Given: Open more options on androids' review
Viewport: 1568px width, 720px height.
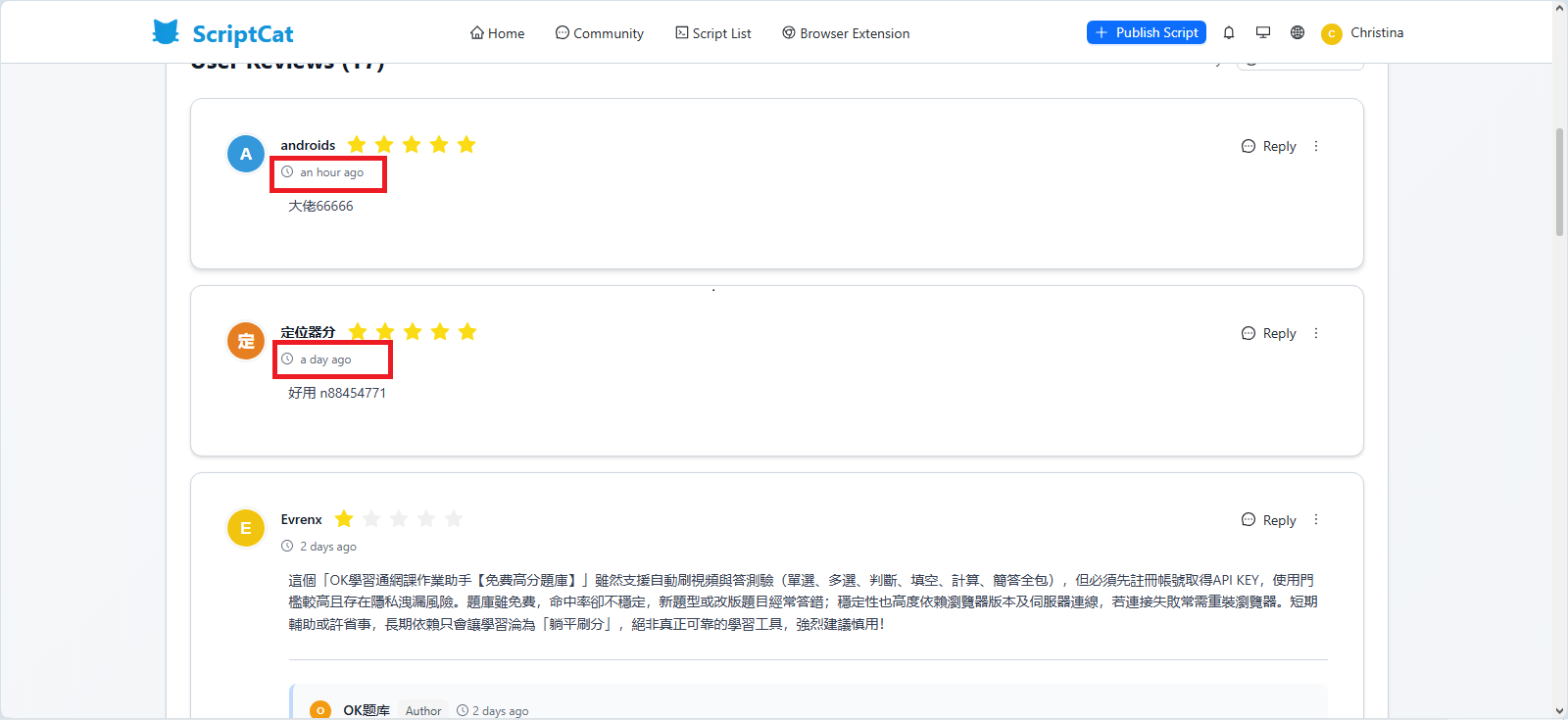Looking at the screenshot, I should [x=1316, y=146].
